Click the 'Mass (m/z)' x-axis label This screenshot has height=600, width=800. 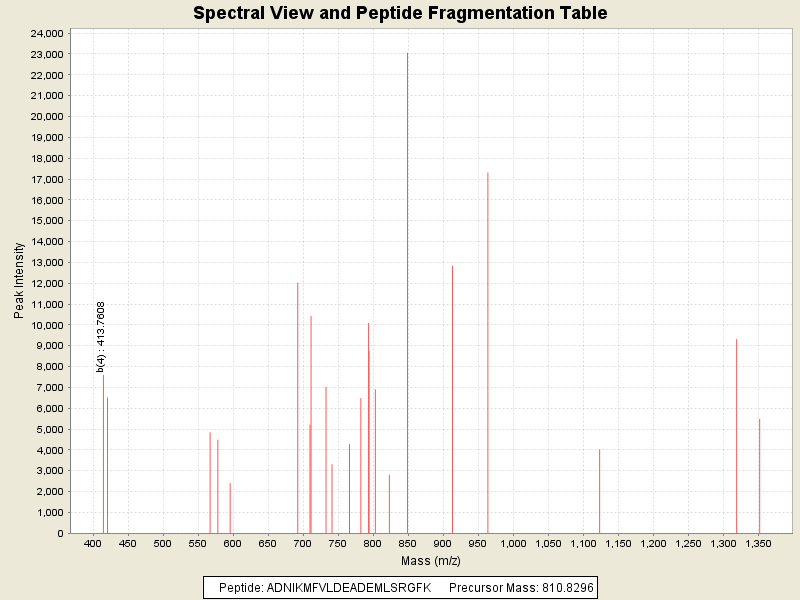tap(430, 560)
